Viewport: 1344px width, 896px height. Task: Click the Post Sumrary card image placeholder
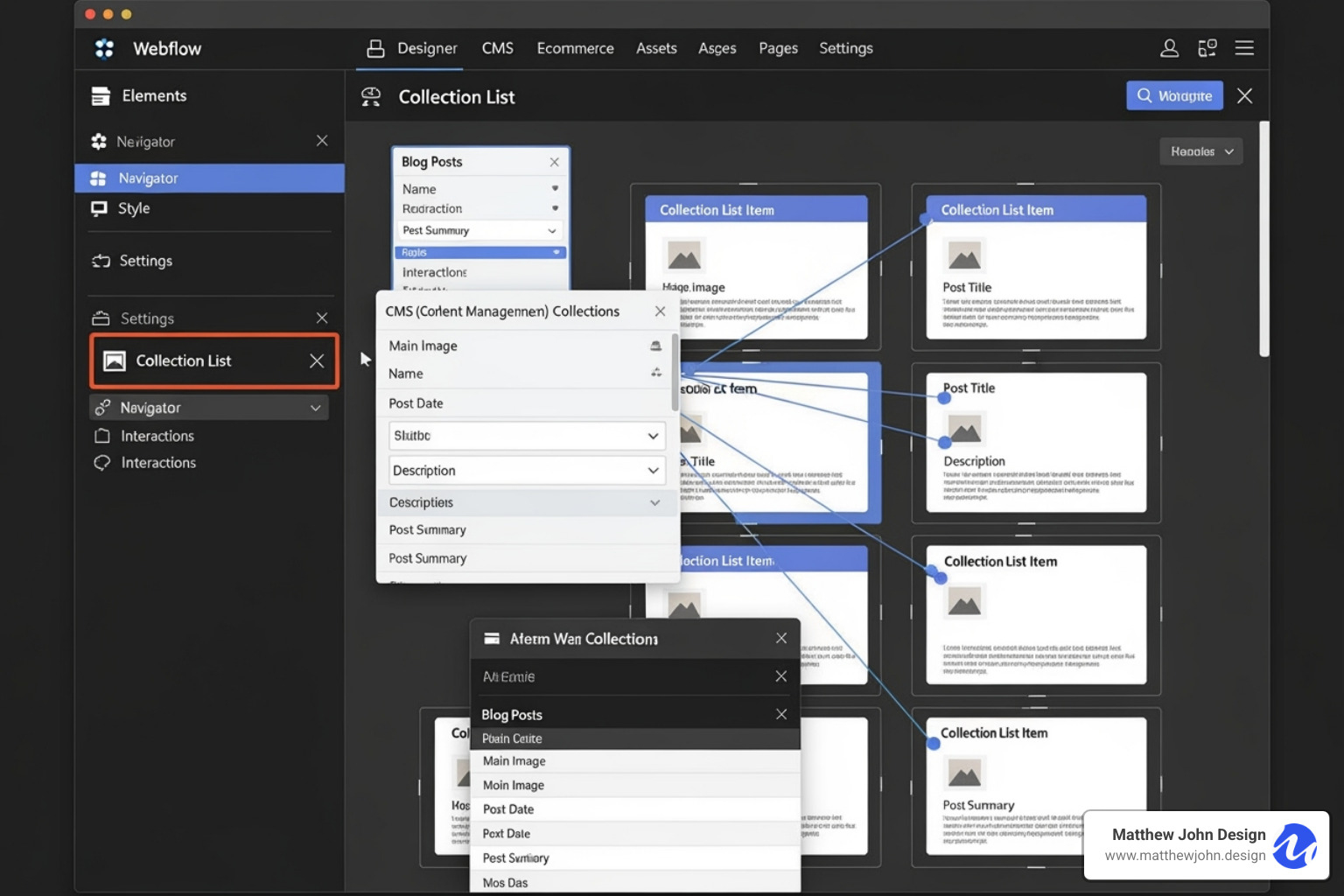tap(964, 773)
